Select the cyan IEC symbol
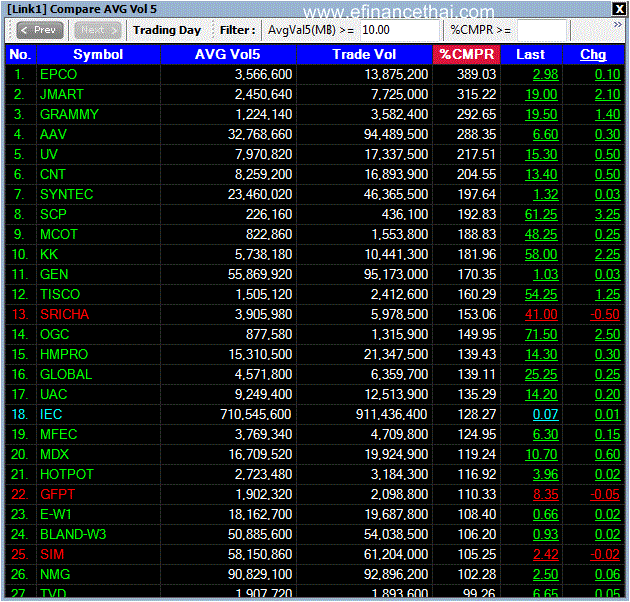This screenshot has height=602, width=630. click(51, 414)
